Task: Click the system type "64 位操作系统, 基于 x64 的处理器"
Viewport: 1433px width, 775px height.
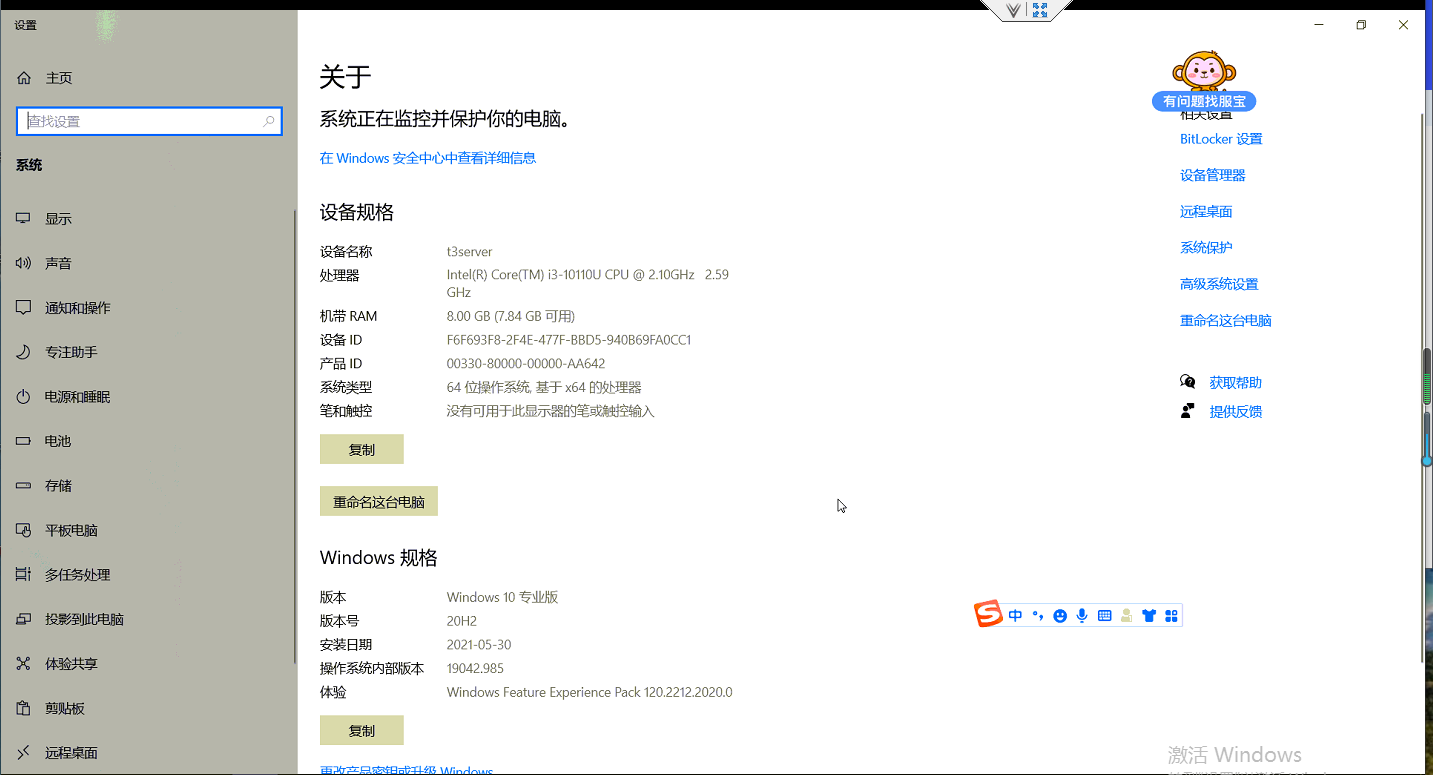Action: pyautogui.click(x=544, y=387)
